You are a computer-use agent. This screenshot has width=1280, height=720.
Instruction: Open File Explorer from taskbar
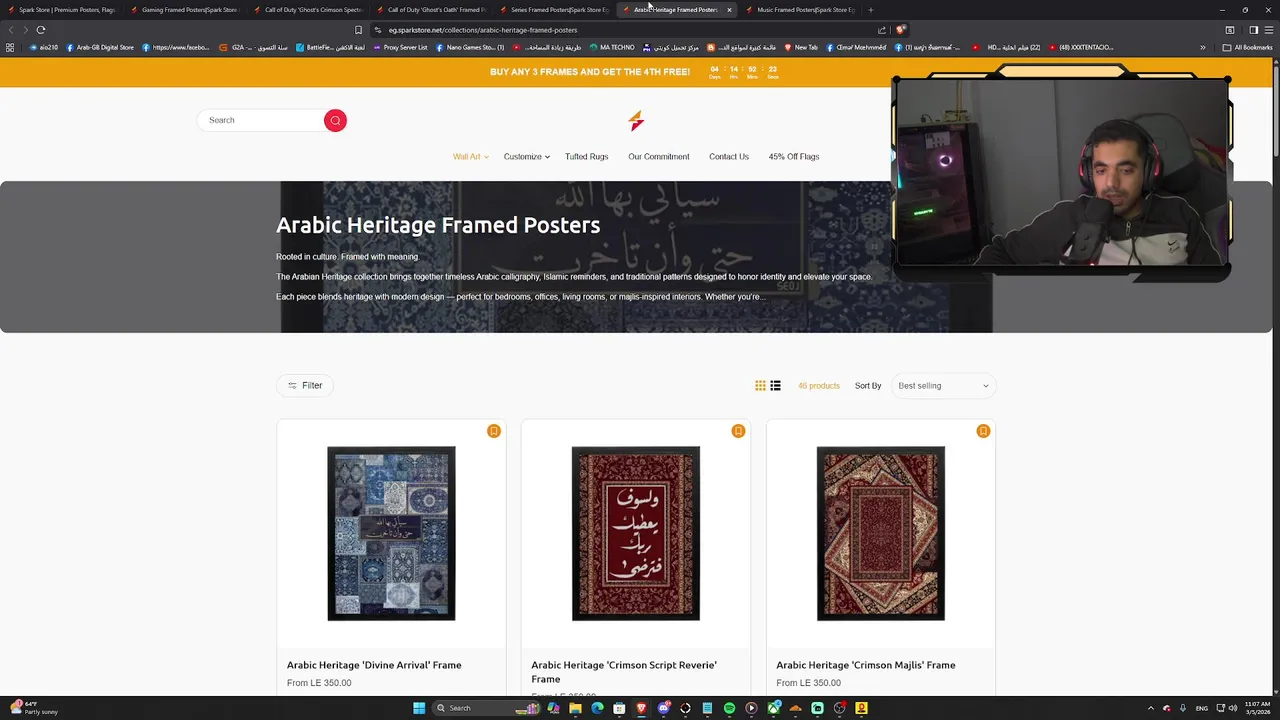(575, 708)
